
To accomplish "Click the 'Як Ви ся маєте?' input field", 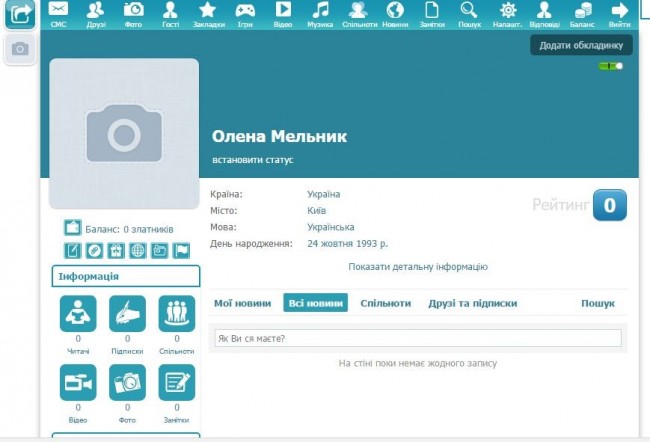I will [x=418, y=338].
